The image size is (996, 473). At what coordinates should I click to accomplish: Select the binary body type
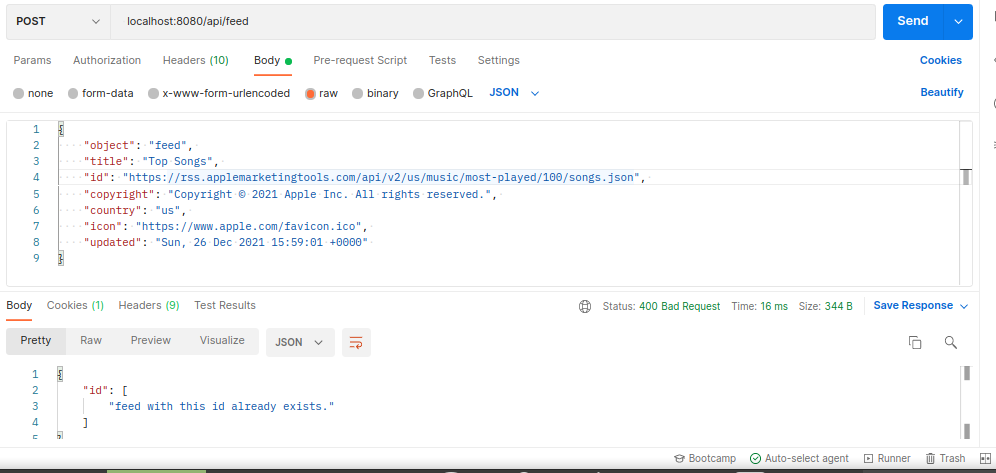375,93
